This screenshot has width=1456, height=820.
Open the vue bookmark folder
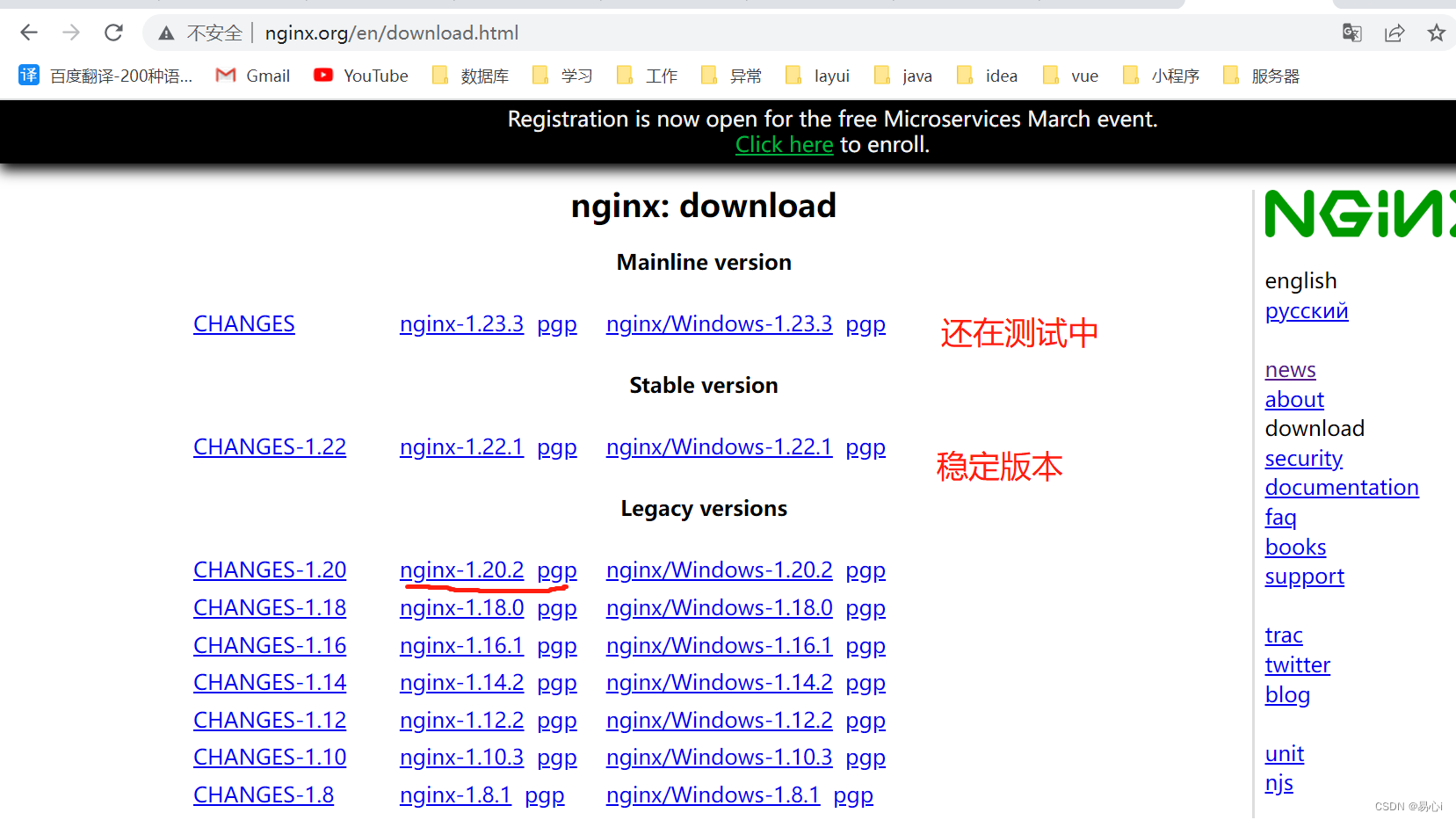[x=1070, y=76]
